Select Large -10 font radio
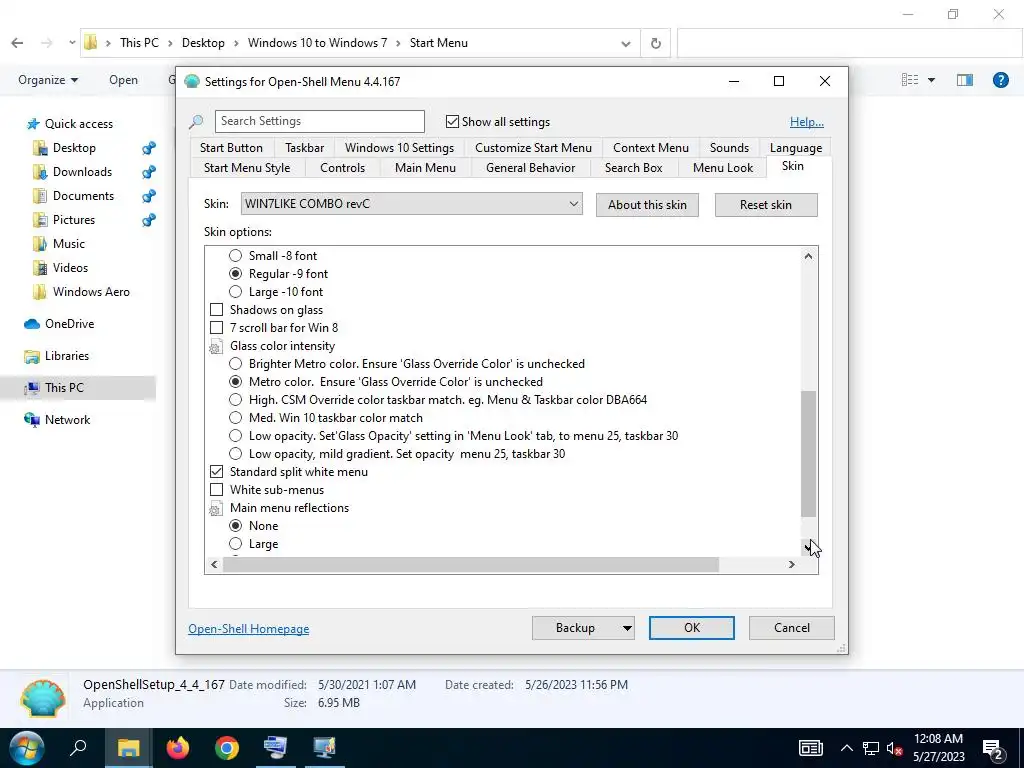 [x=235, y=292]
